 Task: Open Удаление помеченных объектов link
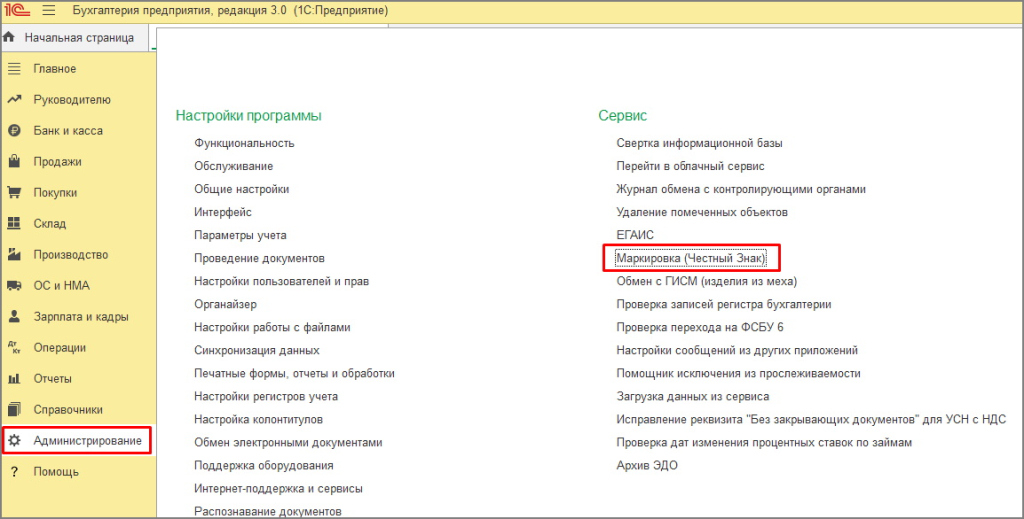tap(702, 212)
